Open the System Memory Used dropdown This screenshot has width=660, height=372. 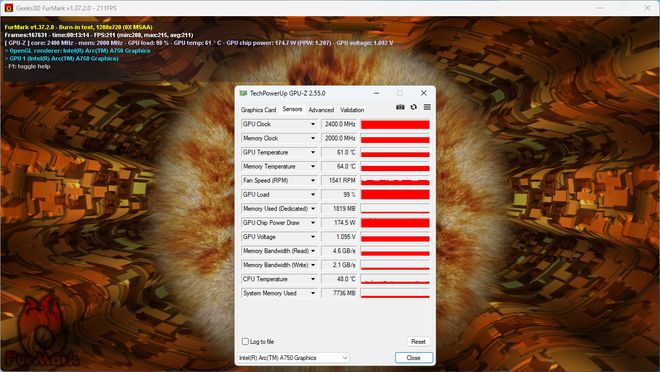[313, 293]
